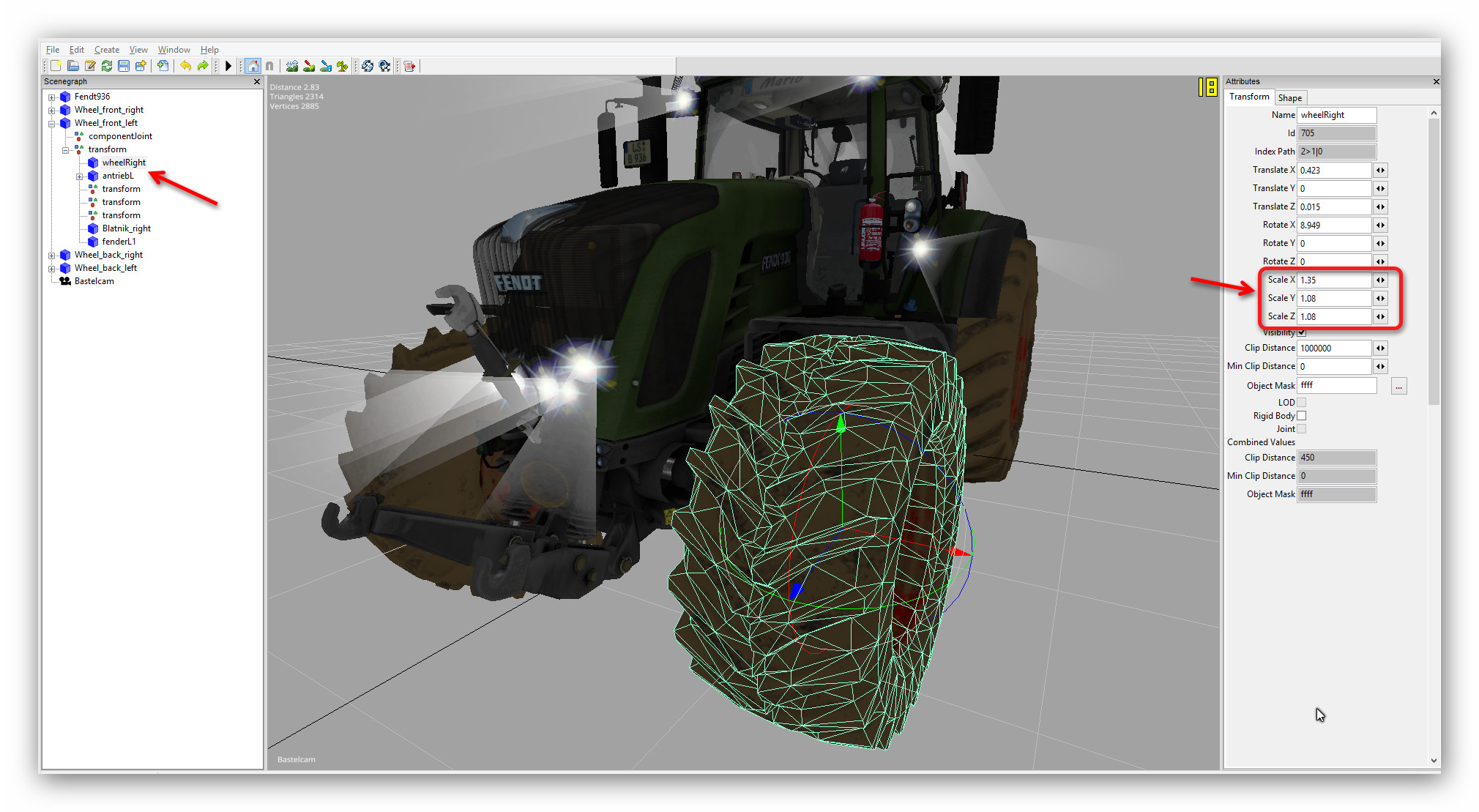The image size is (1479, 812).
Task: Enable the Rigid Body checkbox
Action: [1302, 416]
